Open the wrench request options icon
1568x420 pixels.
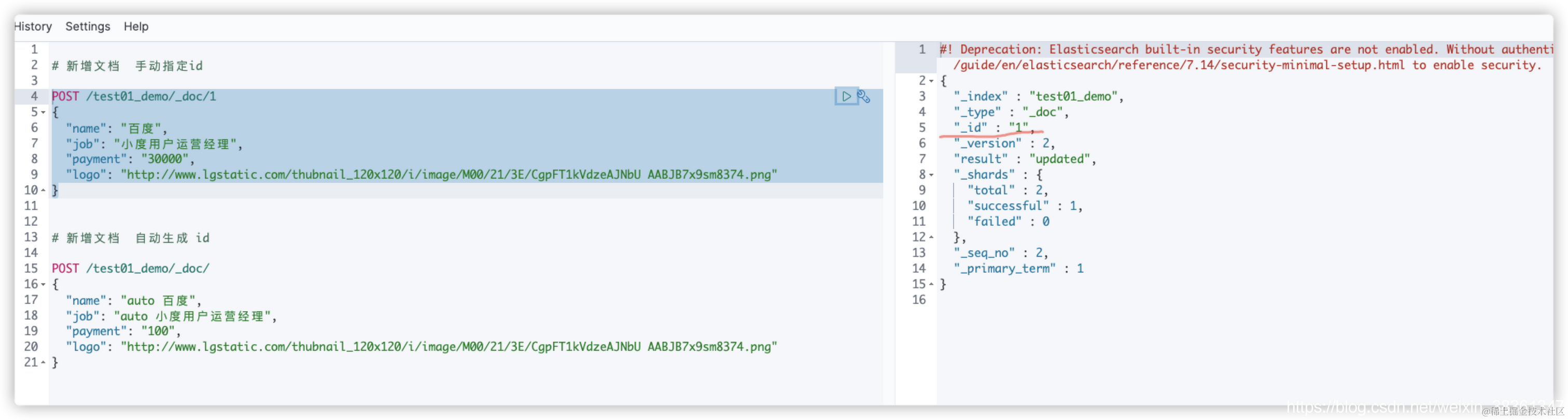coord(864,96)
